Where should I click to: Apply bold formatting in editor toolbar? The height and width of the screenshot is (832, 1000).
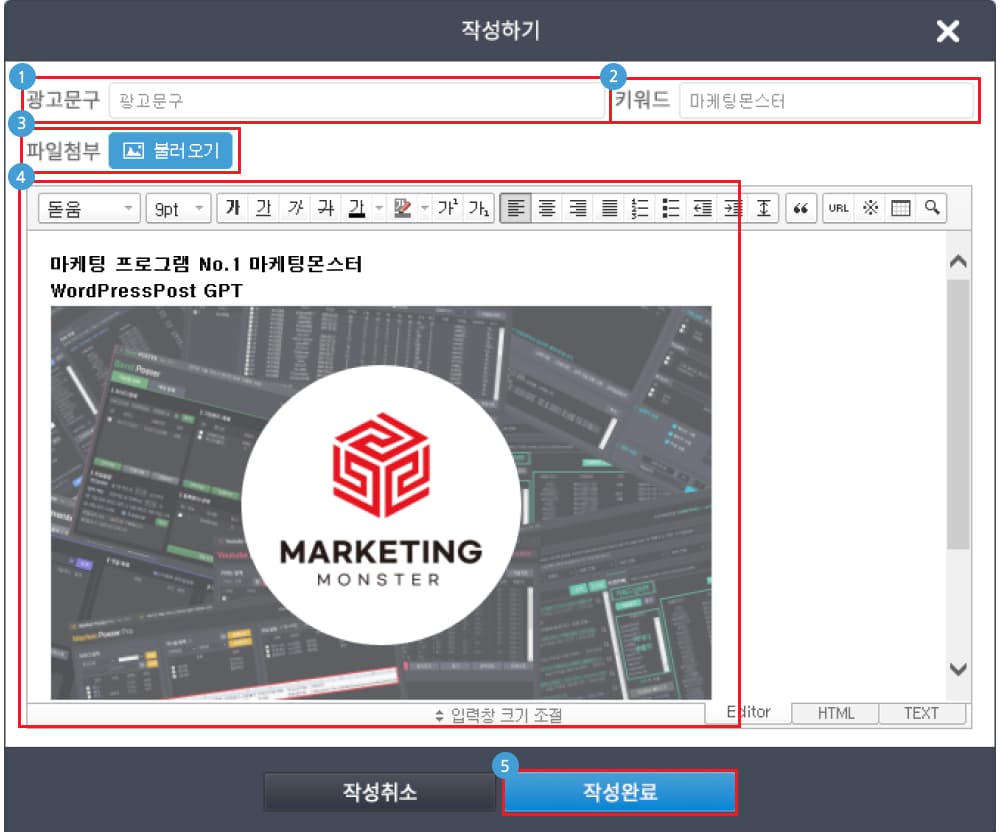click(233, 208)
